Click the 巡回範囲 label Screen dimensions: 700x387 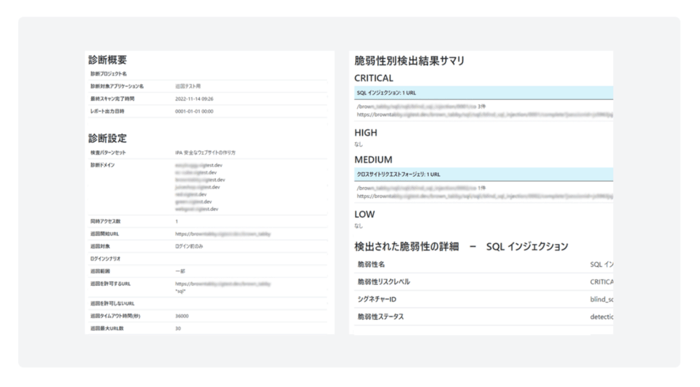[x=100, y=271]
